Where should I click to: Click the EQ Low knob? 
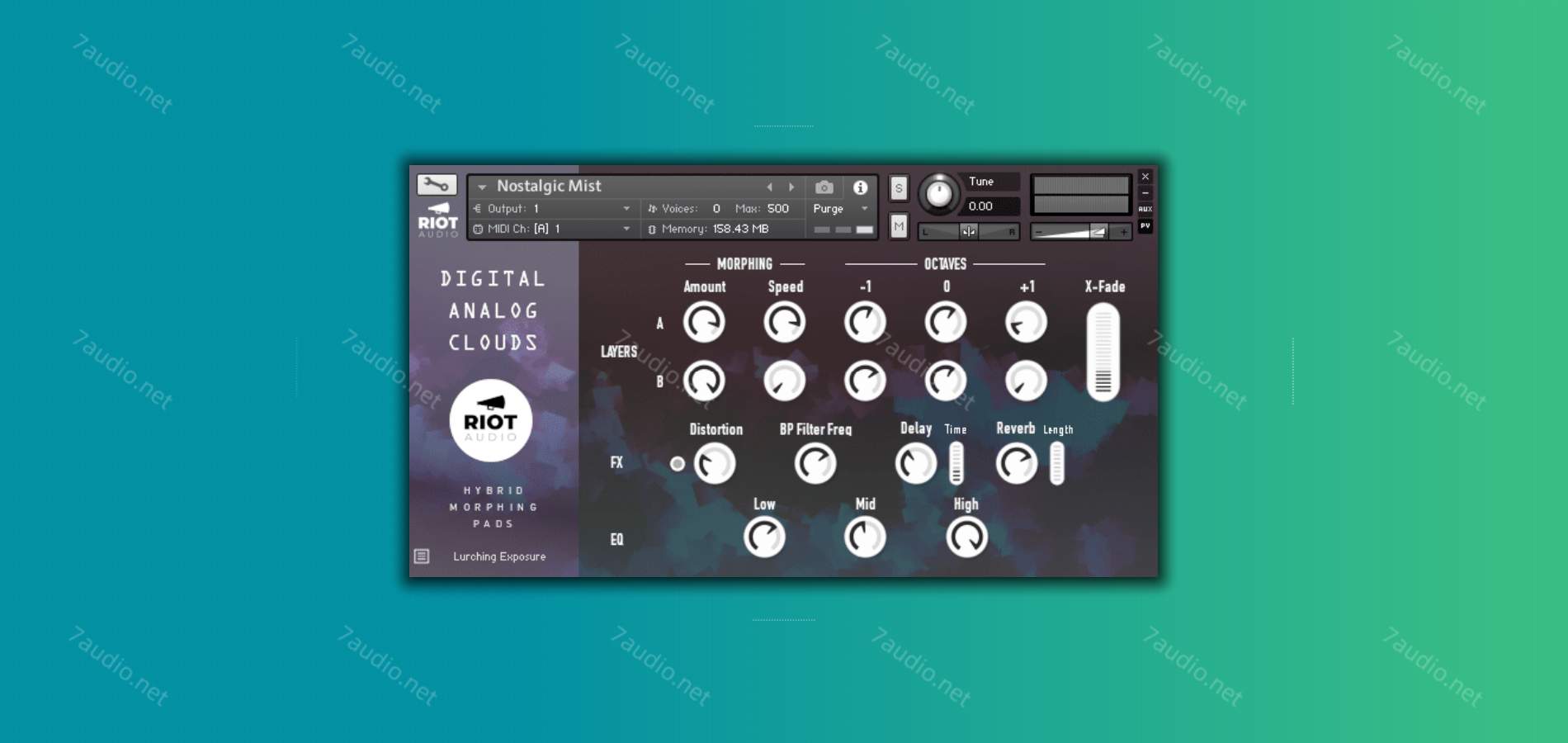point(764,537)
